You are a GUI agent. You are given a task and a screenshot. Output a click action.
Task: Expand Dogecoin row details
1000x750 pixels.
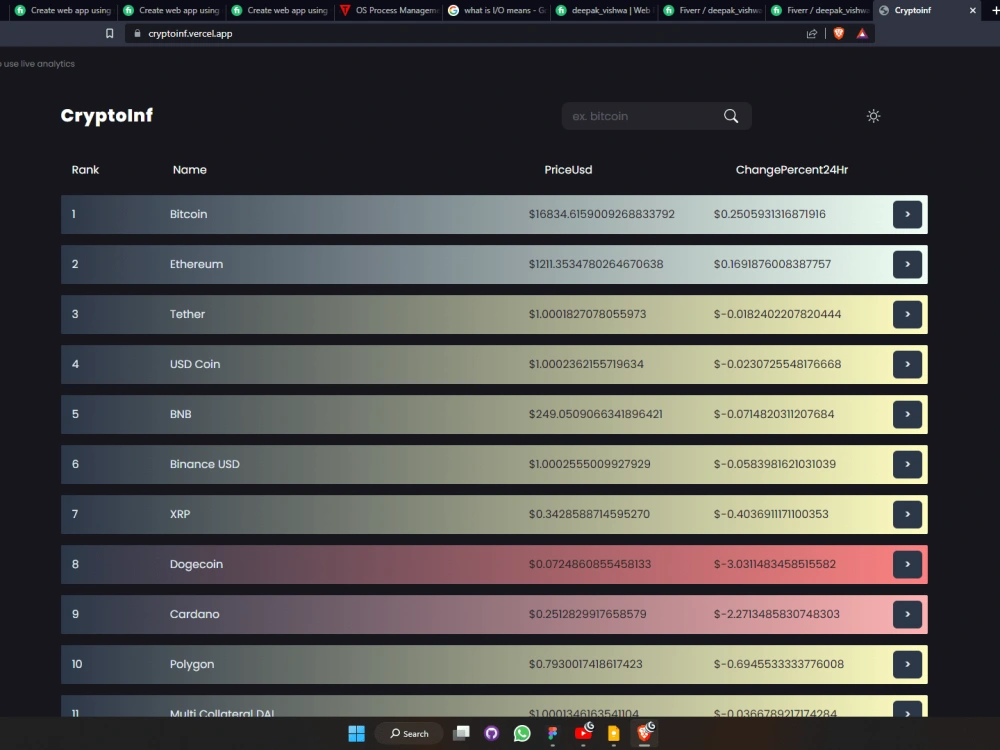[907, 564]
